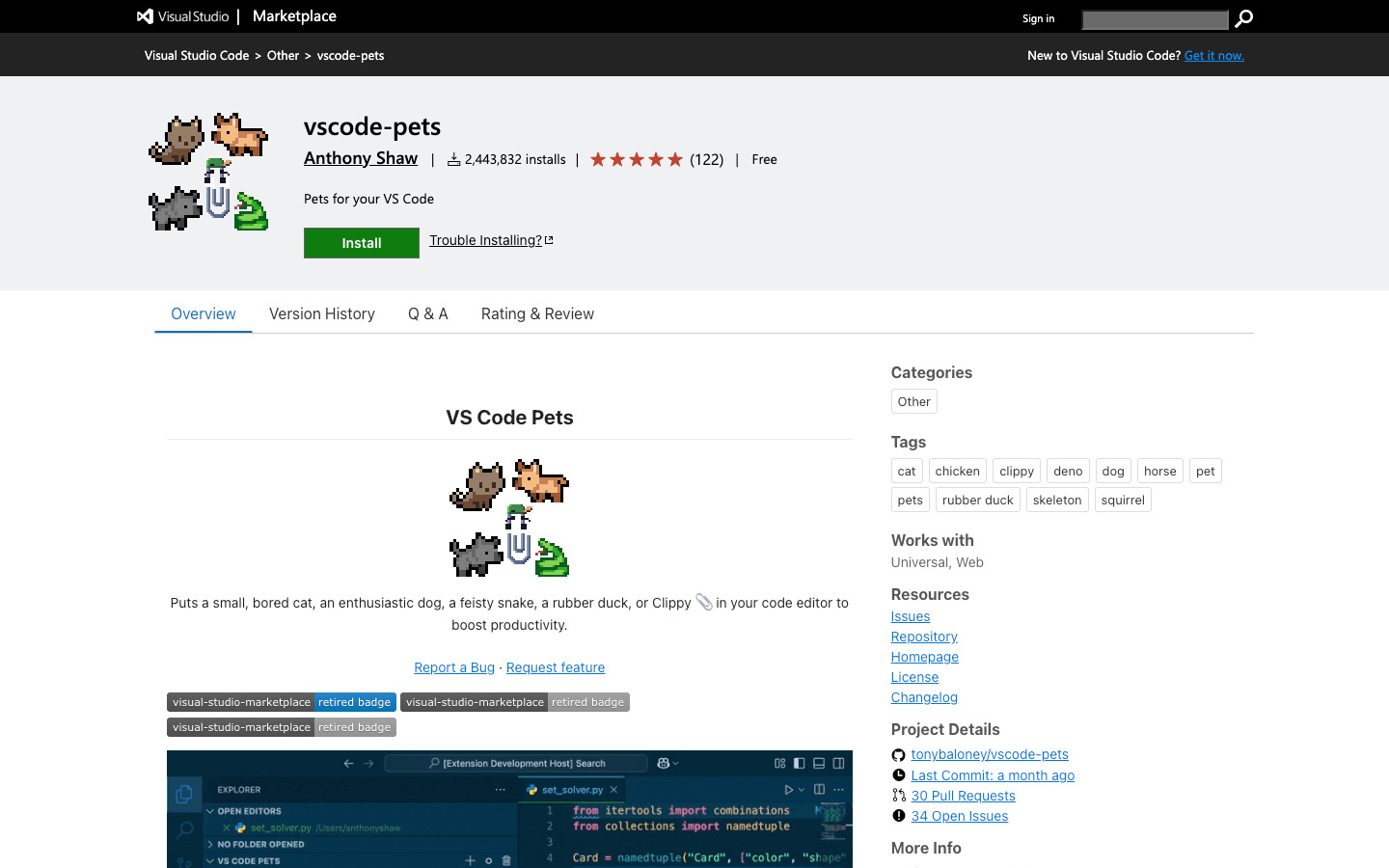Click the Visual Studio logo in header

(183, 16)
